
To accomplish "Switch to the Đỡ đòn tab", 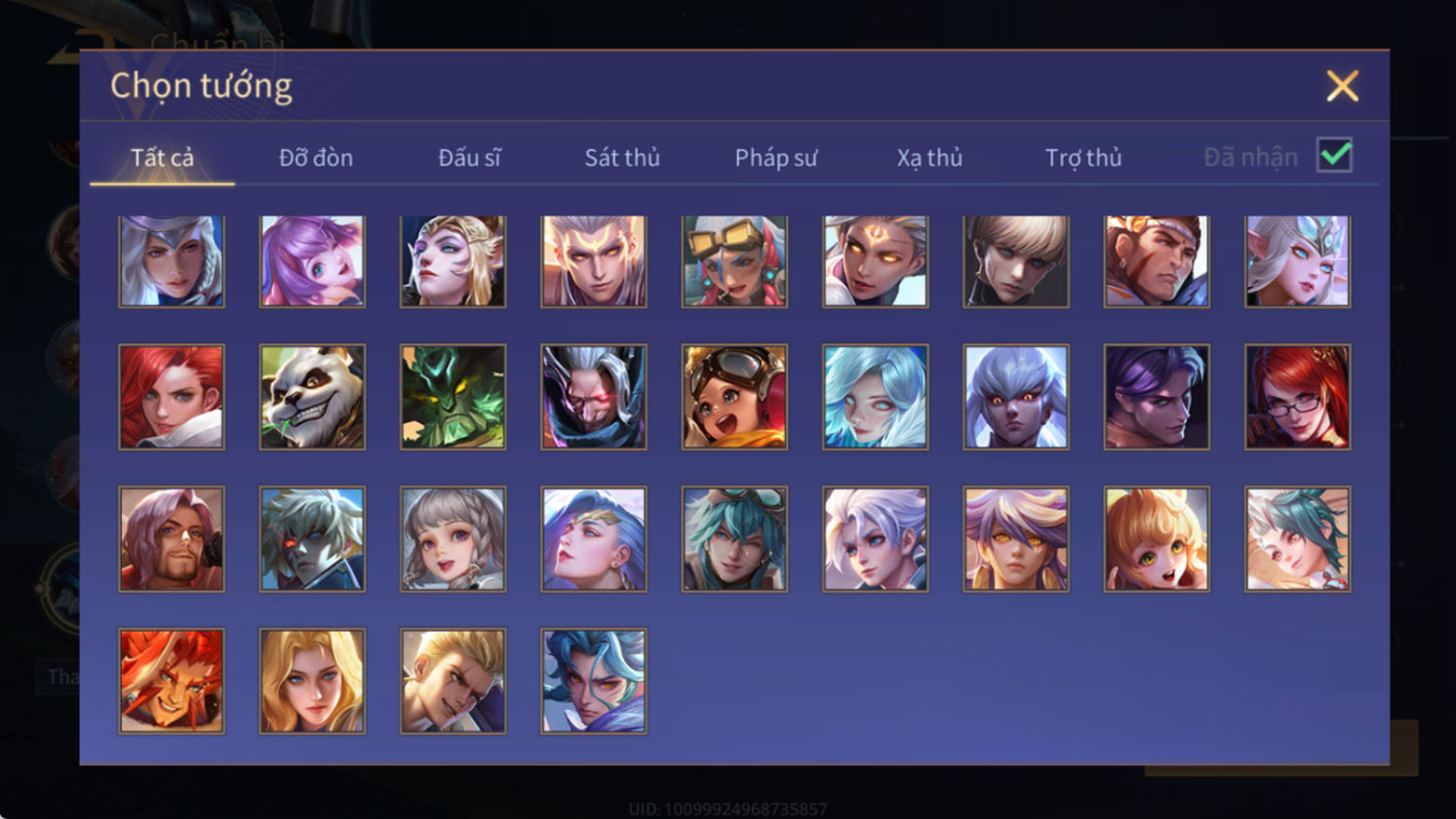I will point(316,157).
